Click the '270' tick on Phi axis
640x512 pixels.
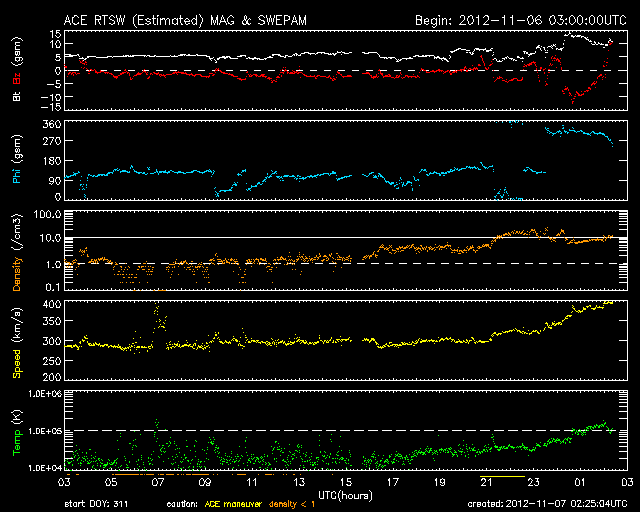(52, 141)
